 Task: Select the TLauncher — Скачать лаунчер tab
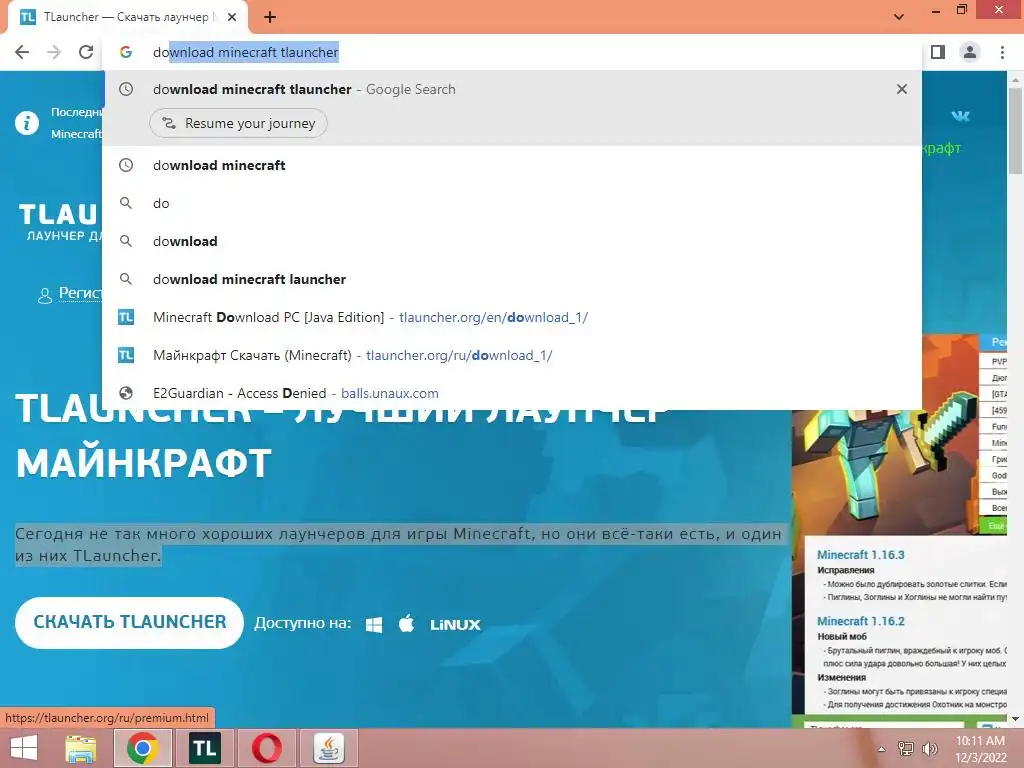tap(127, 18)
